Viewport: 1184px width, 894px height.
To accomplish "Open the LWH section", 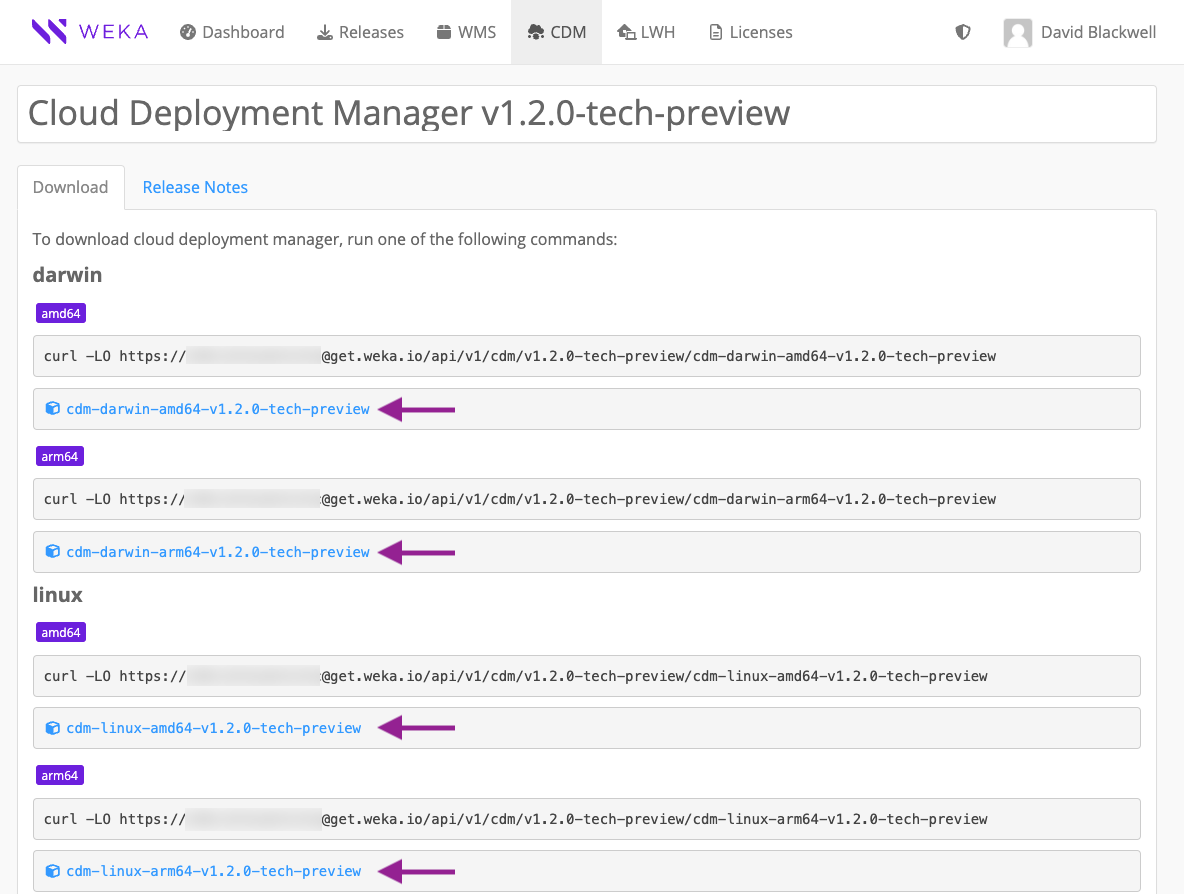I will tap(646, 32).
